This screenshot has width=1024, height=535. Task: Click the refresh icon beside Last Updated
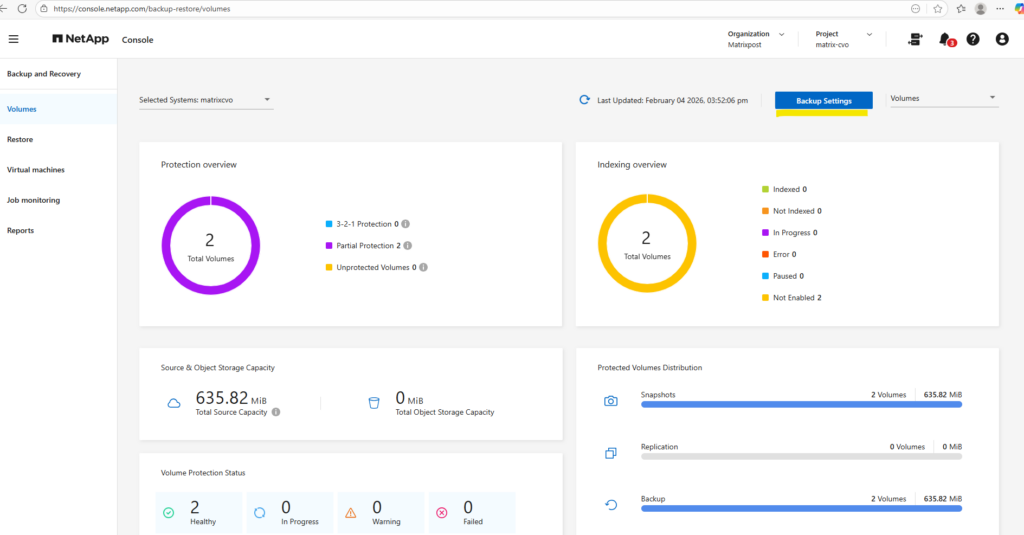(584, 100)
